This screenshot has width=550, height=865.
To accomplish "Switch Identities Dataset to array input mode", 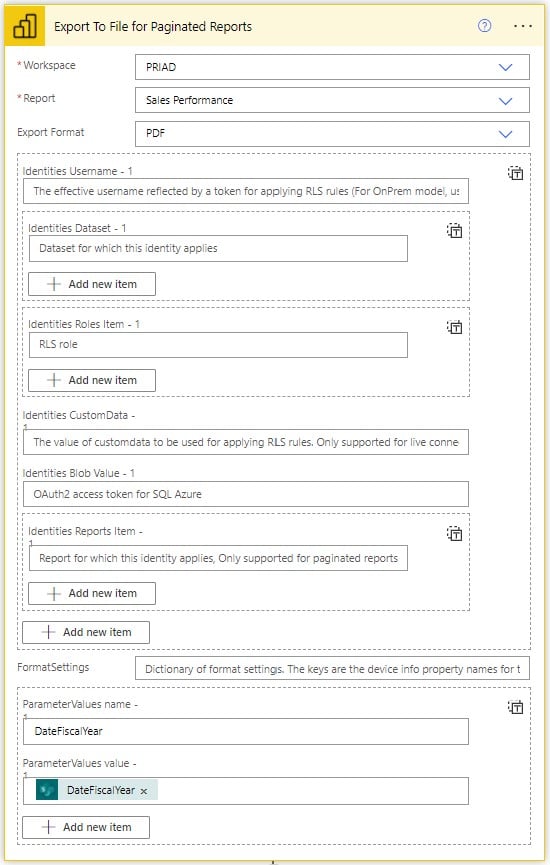I will (454, 231).
